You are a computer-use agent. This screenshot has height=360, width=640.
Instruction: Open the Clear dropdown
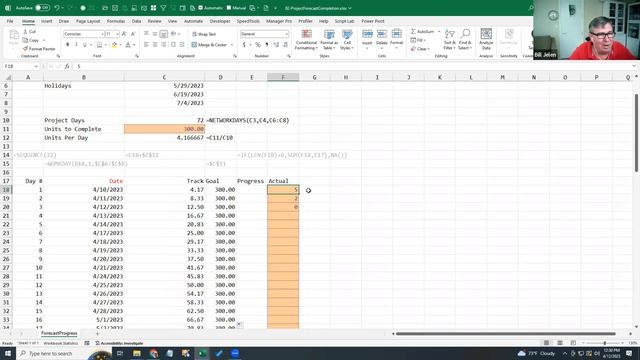tap(420, 49)
